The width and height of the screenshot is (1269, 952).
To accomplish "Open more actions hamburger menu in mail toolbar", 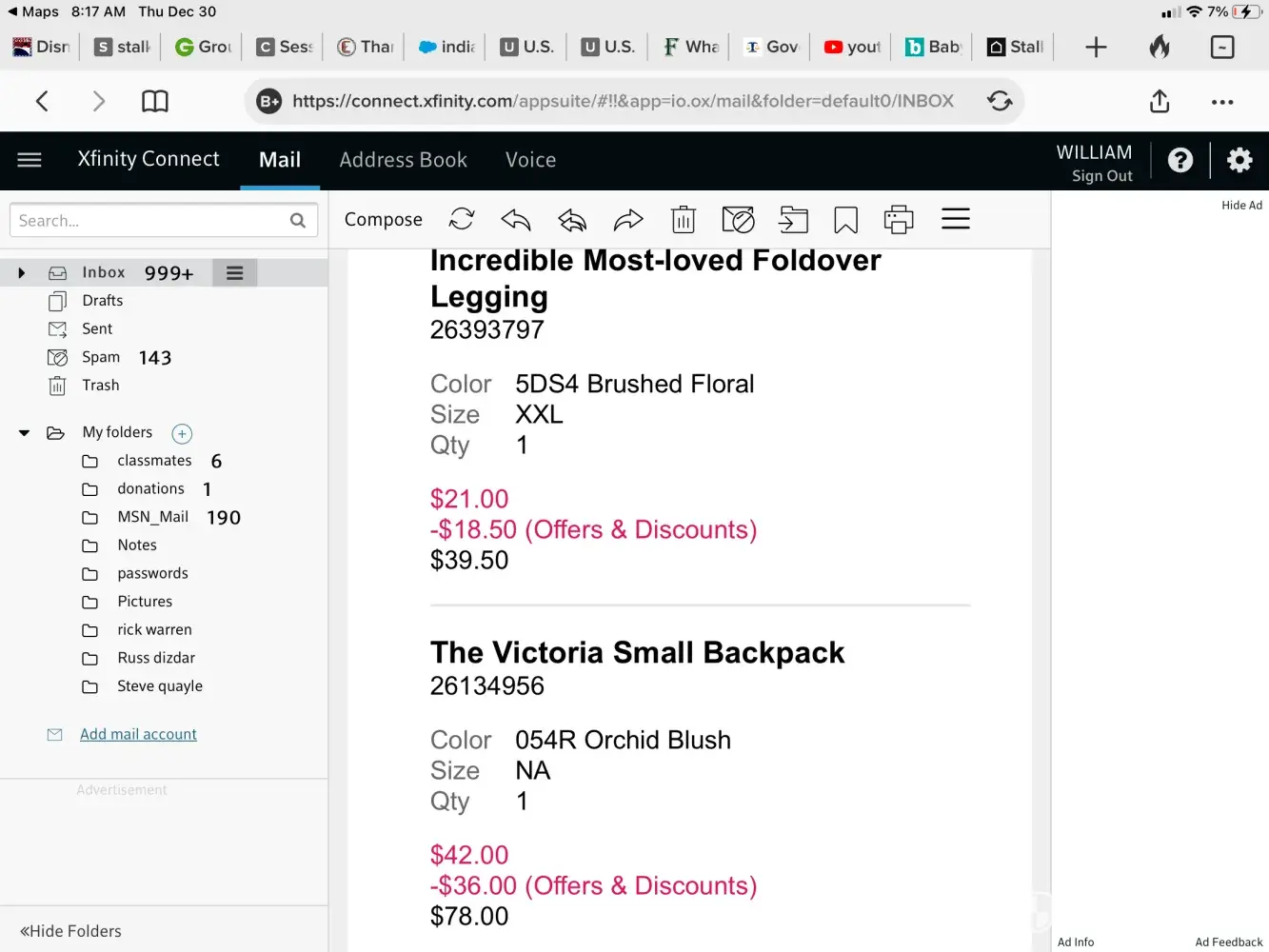I will 955,220.
